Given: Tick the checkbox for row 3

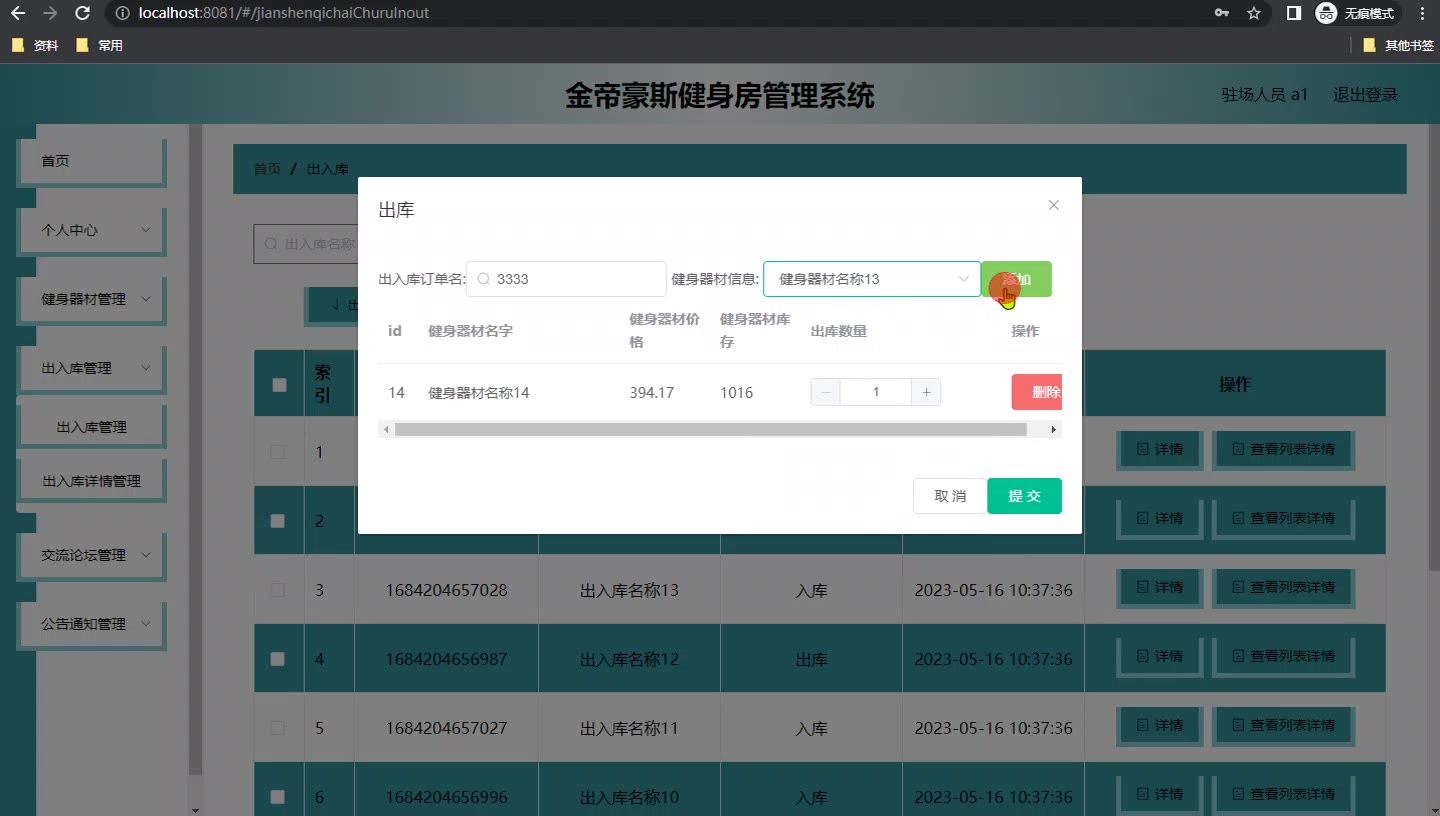Looking at the screenshot, I should click(x=278, y=590).
